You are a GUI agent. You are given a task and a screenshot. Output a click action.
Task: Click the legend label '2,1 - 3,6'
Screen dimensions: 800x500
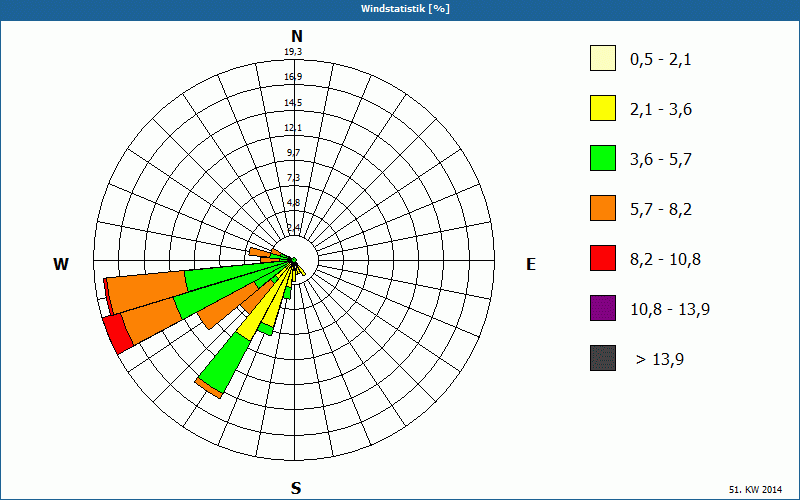[661, 110]
